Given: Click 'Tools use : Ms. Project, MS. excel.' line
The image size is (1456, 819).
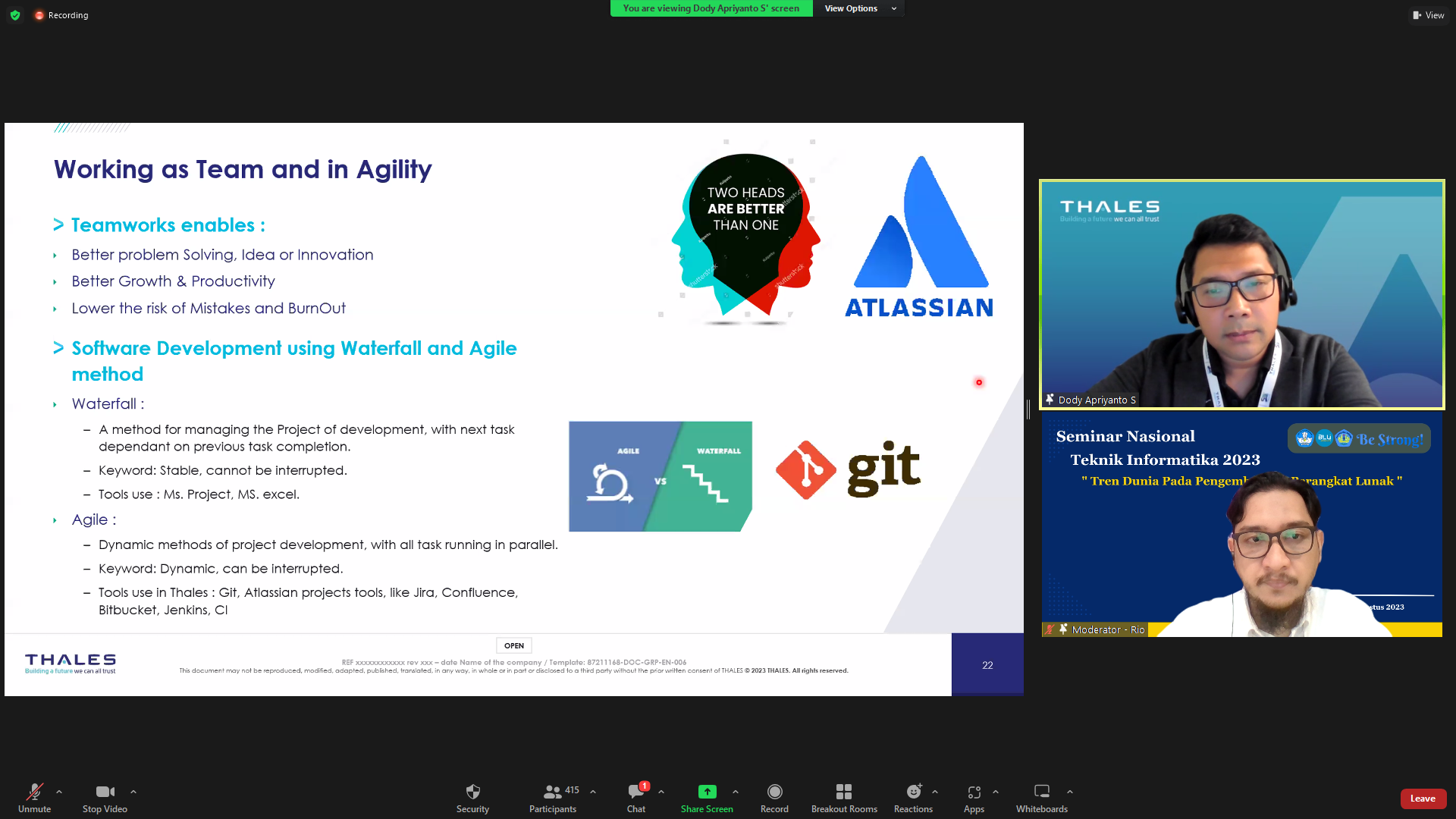Looking at the screenshot, I should [x=199, y=494].
